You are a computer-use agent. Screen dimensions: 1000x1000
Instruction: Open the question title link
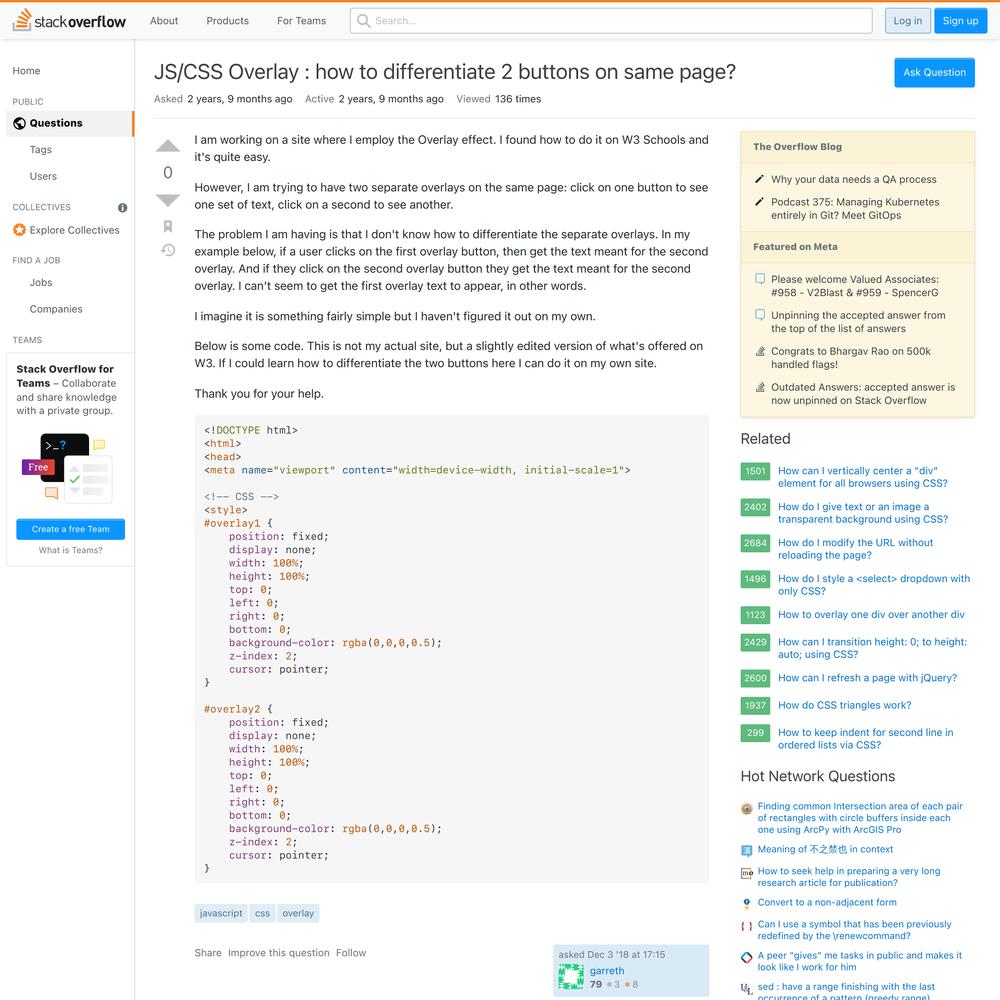coord(445,71)
